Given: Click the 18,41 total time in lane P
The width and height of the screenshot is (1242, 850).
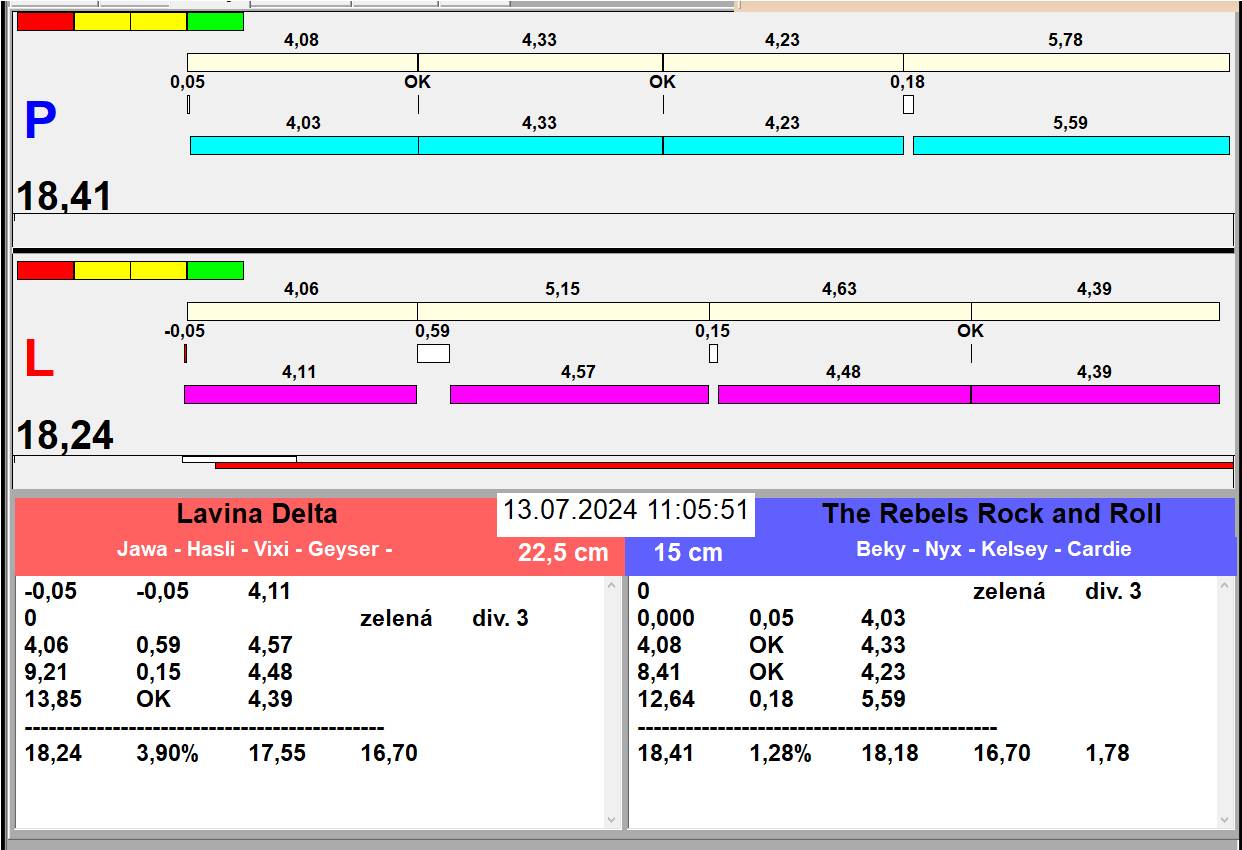Looking at the screenshot, I should point(64,197).
